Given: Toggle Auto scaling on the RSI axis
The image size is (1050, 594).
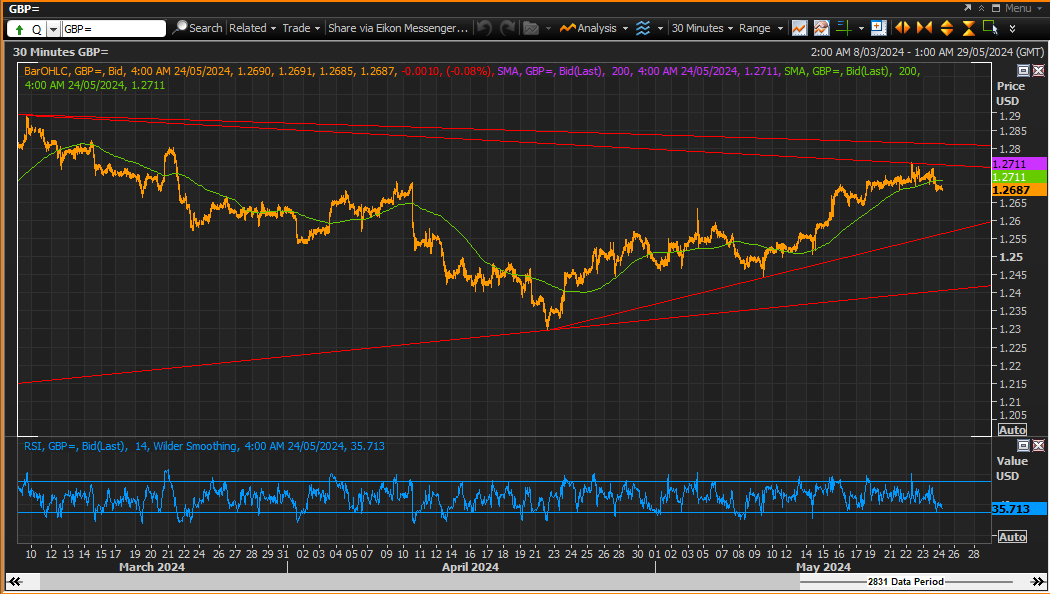Looking at the screenshot, I should point(1012,537).
